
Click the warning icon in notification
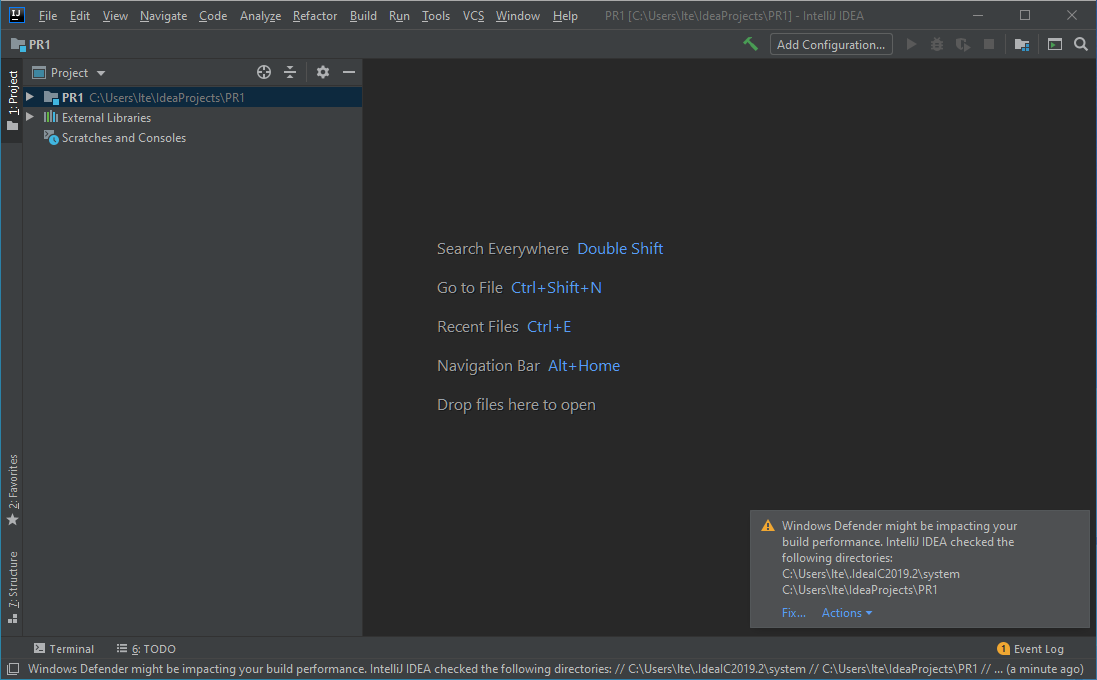[767, 525]
